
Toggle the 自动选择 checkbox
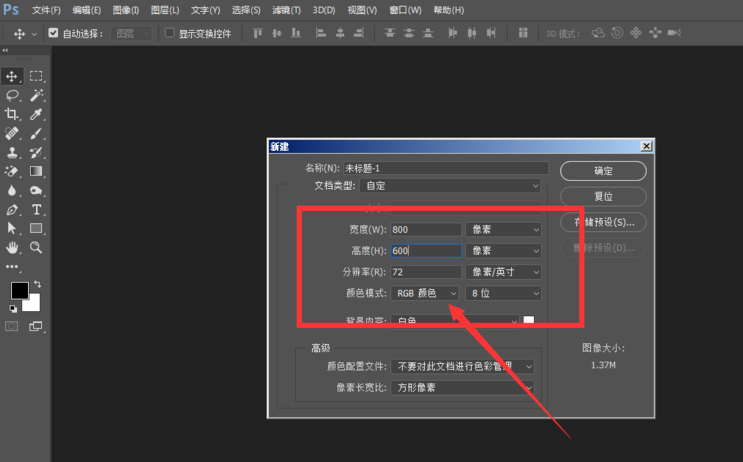[53, 33]
